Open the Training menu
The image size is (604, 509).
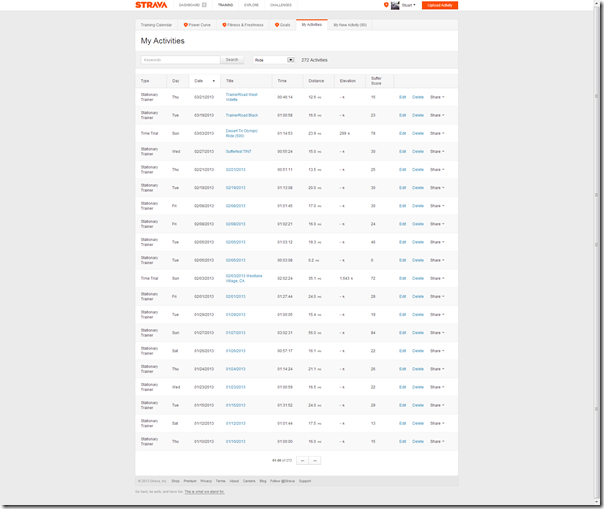pyautogui.click(x=225, y=5)
